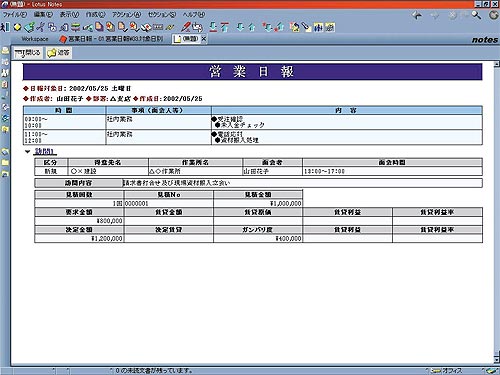Click the red pen toolbar icon

click(186, 27)
